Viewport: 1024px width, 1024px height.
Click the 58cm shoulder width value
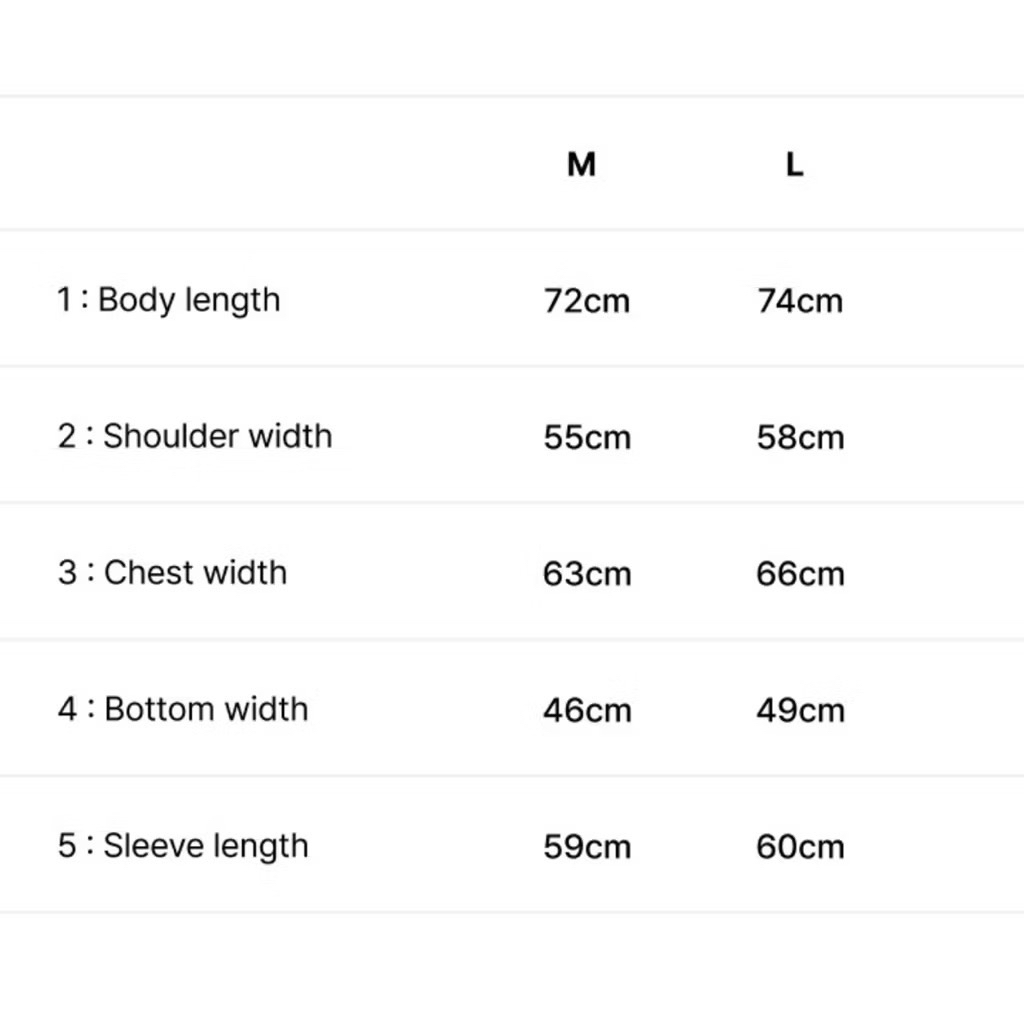(x=800, y=438)
